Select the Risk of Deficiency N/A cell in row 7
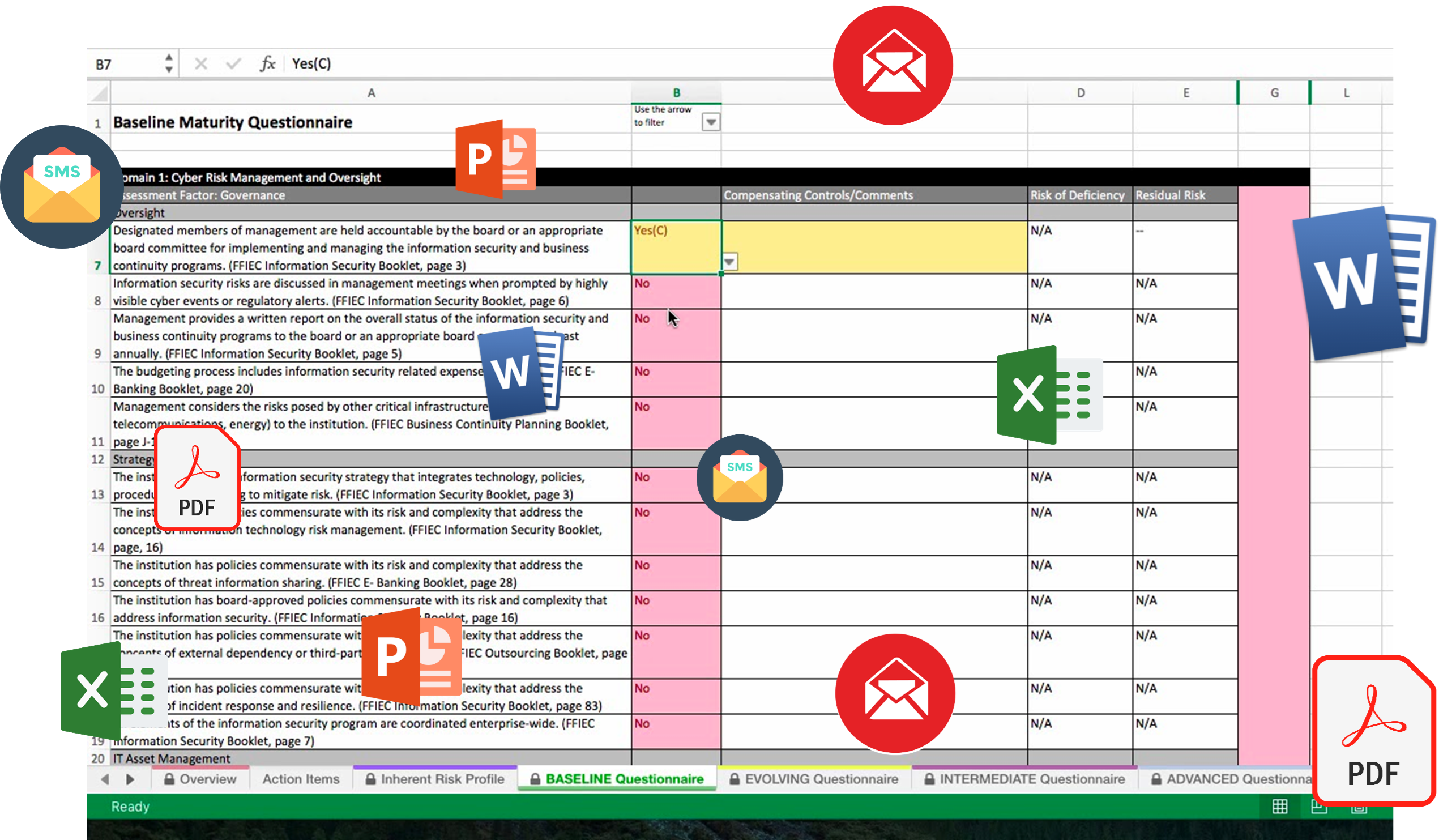1456x840 pixels. [1079, 247]
